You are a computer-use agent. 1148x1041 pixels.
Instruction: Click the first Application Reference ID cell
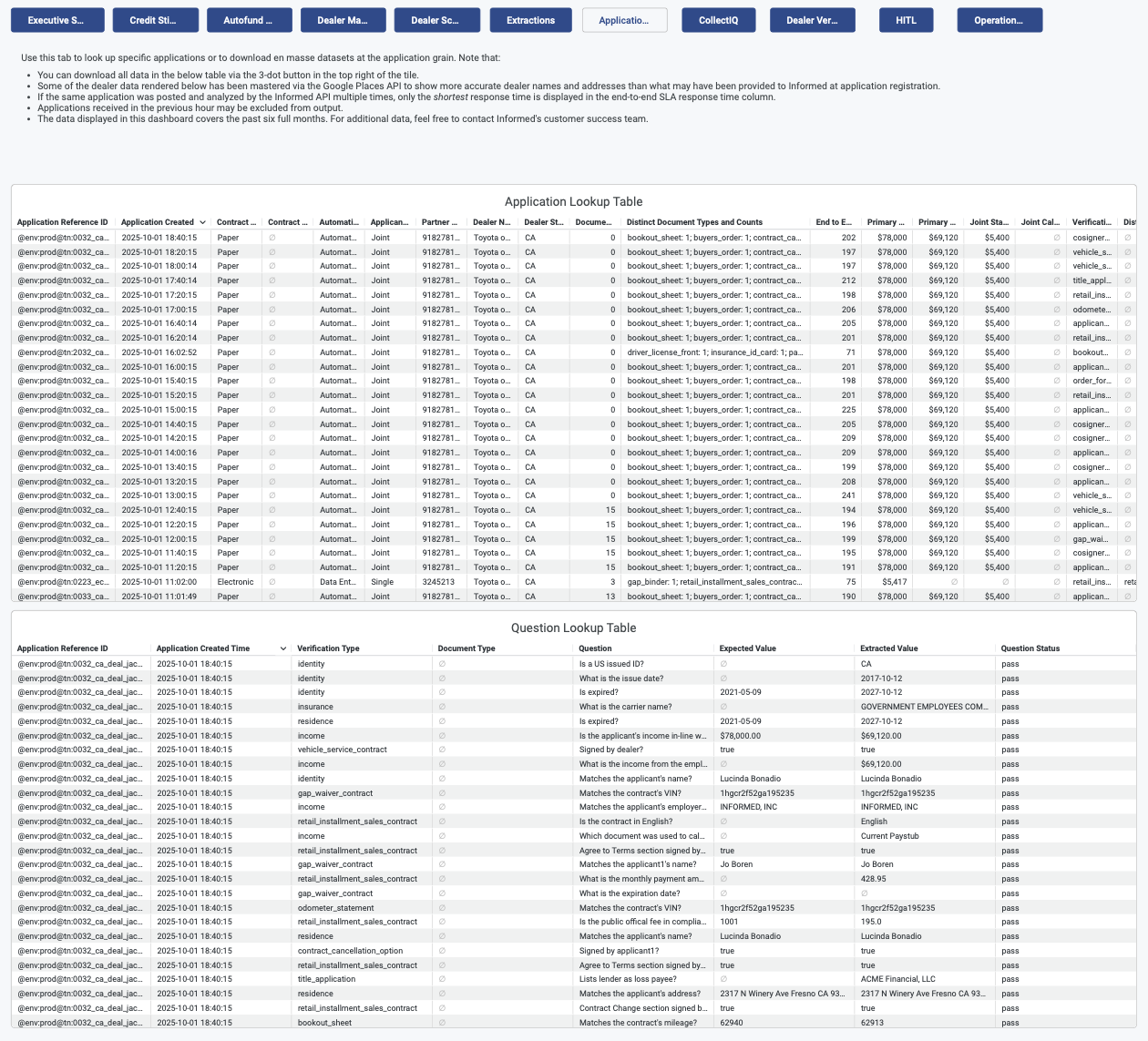pos(62,238)
